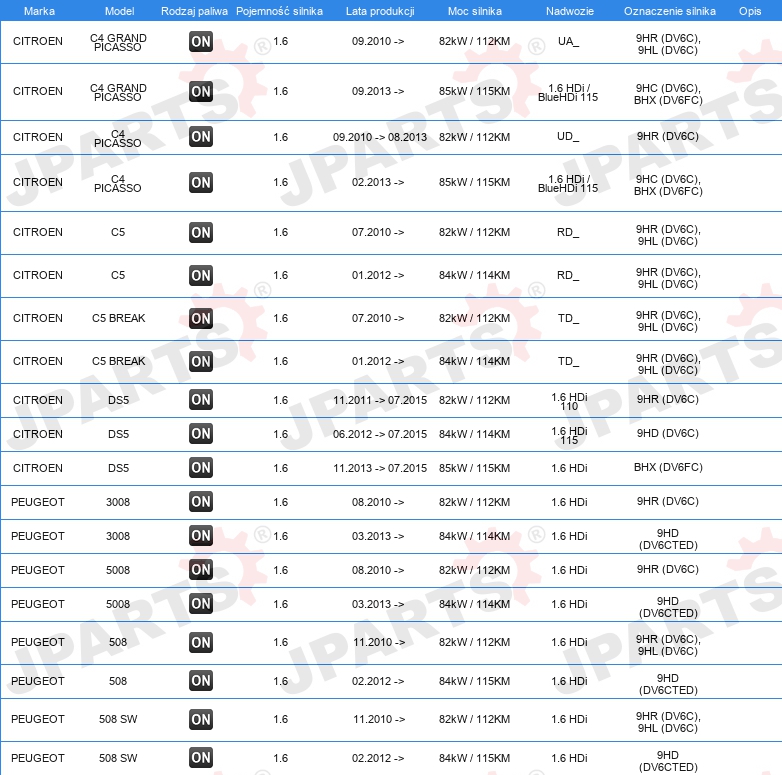The image size is (782, 775).
Task: Select PEUGEOT brand in 3008 03.2013 row
Action: click(x=38, y=536)
